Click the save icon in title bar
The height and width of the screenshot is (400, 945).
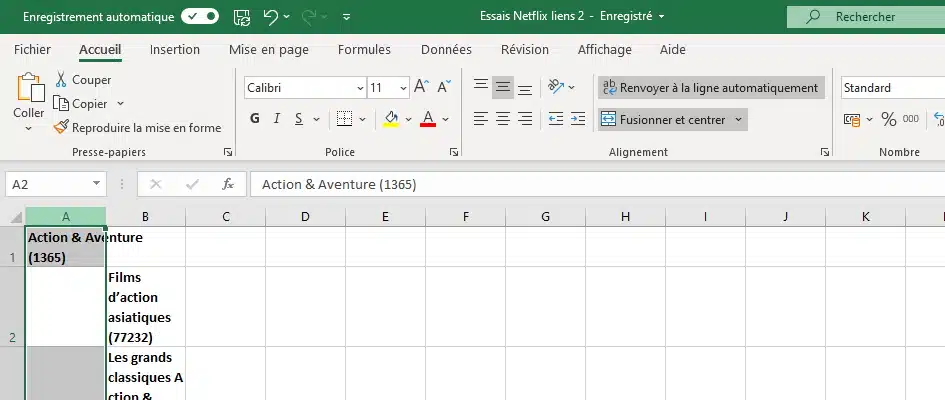[x=242, y=17]
